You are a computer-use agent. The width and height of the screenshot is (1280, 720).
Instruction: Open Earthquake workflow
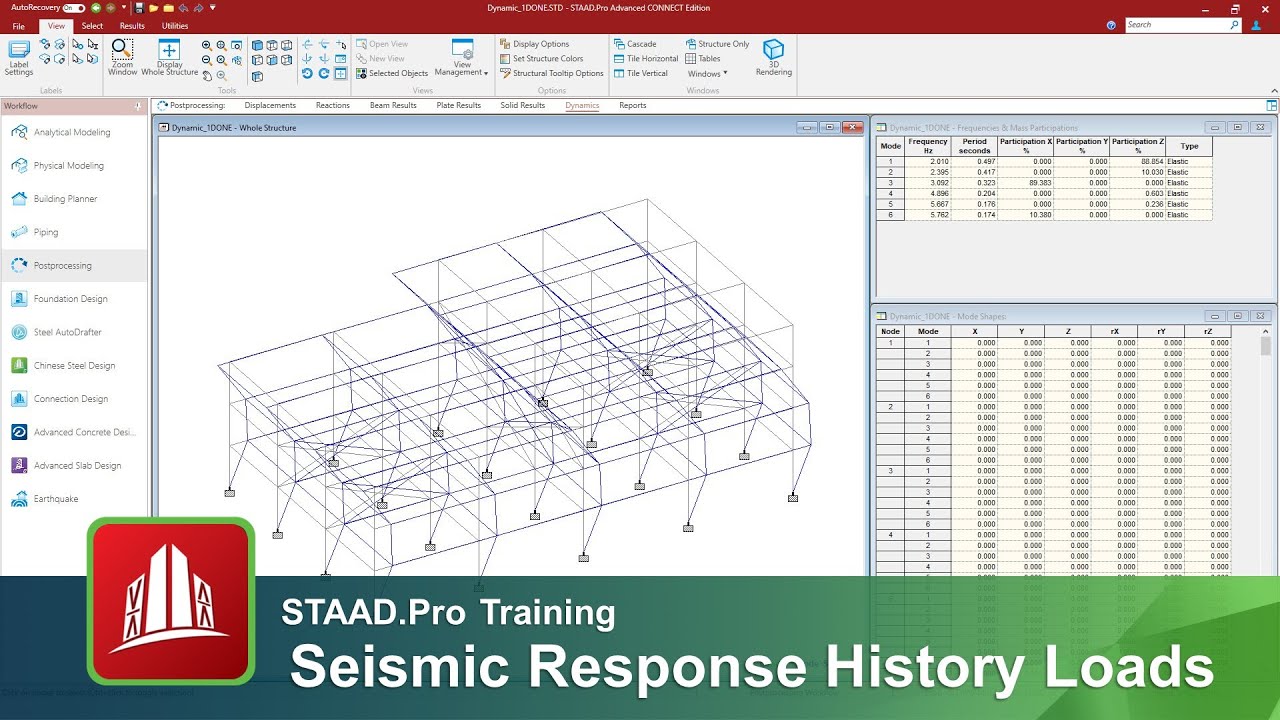[x=74, y=499]
